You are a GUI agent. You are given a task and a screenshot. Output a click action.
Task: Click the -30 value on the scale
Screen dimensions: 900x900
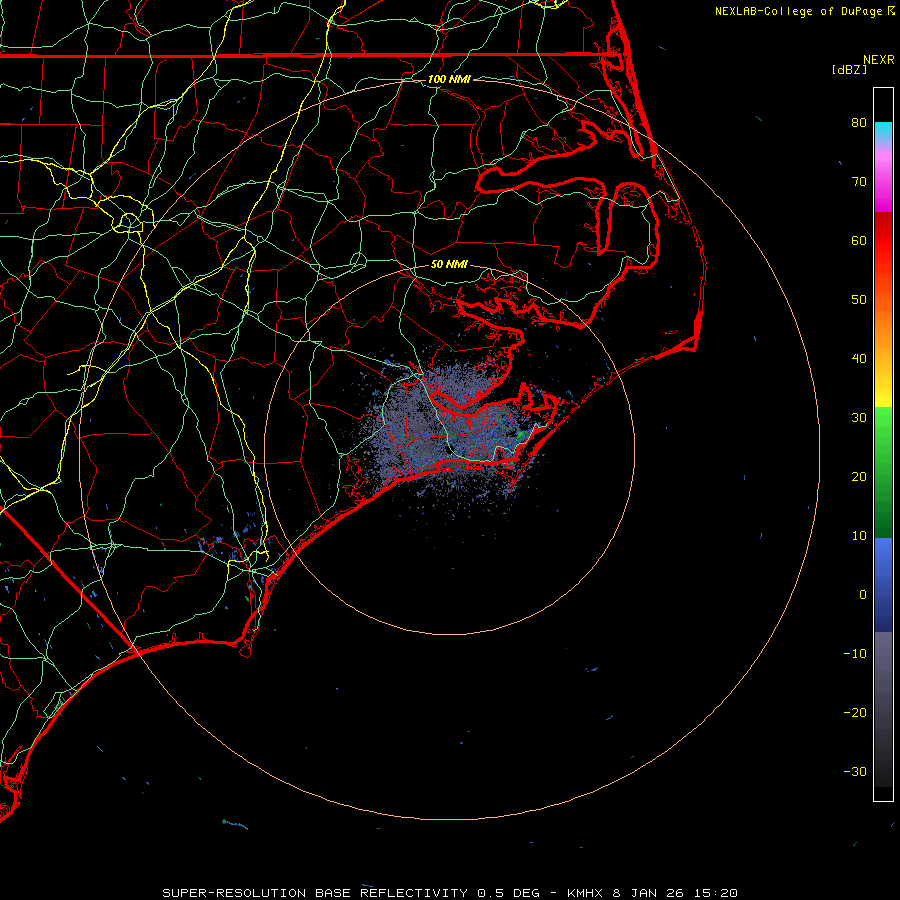pos(854,771)
